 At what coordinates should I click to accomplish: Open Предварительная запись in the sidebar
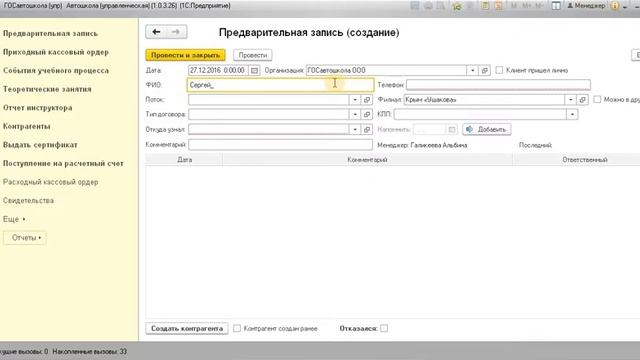coord(50,33)
